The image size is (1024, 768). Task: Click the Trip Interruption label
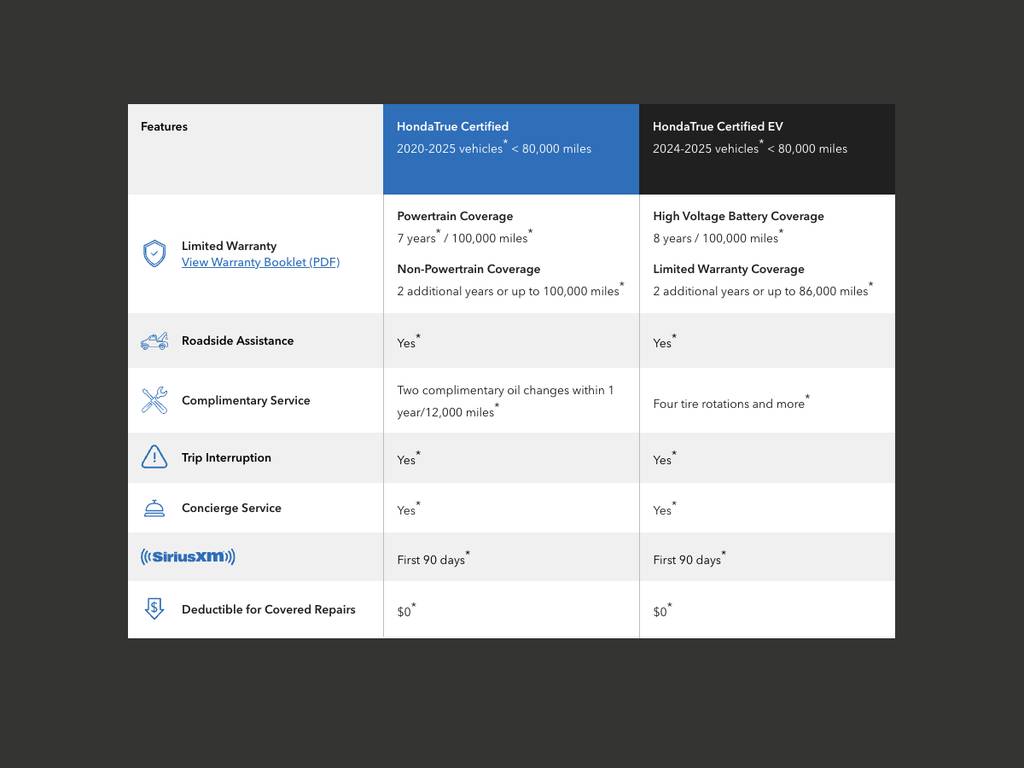pos(226,458)
